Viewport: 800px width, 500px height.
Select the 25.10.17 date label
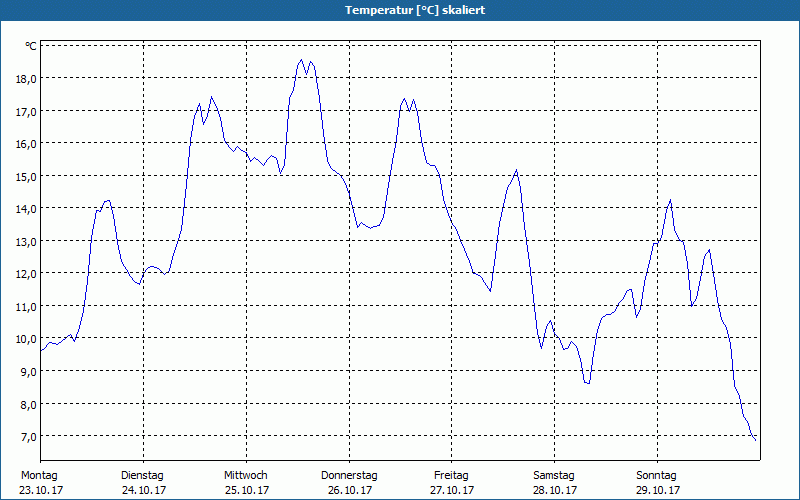[246, 490]
